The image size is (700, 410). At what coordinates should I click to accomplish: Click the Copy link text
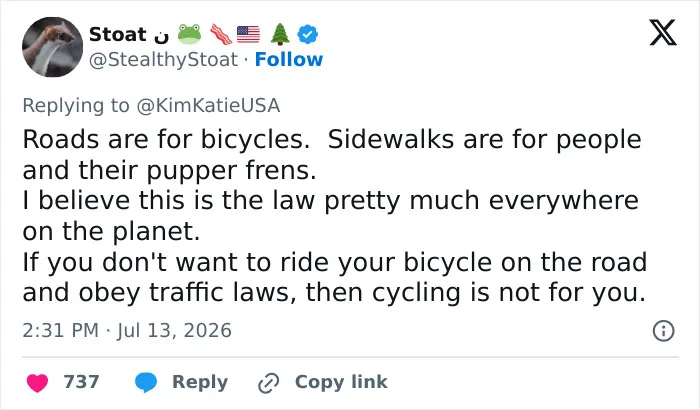click(x=341, y=382)
